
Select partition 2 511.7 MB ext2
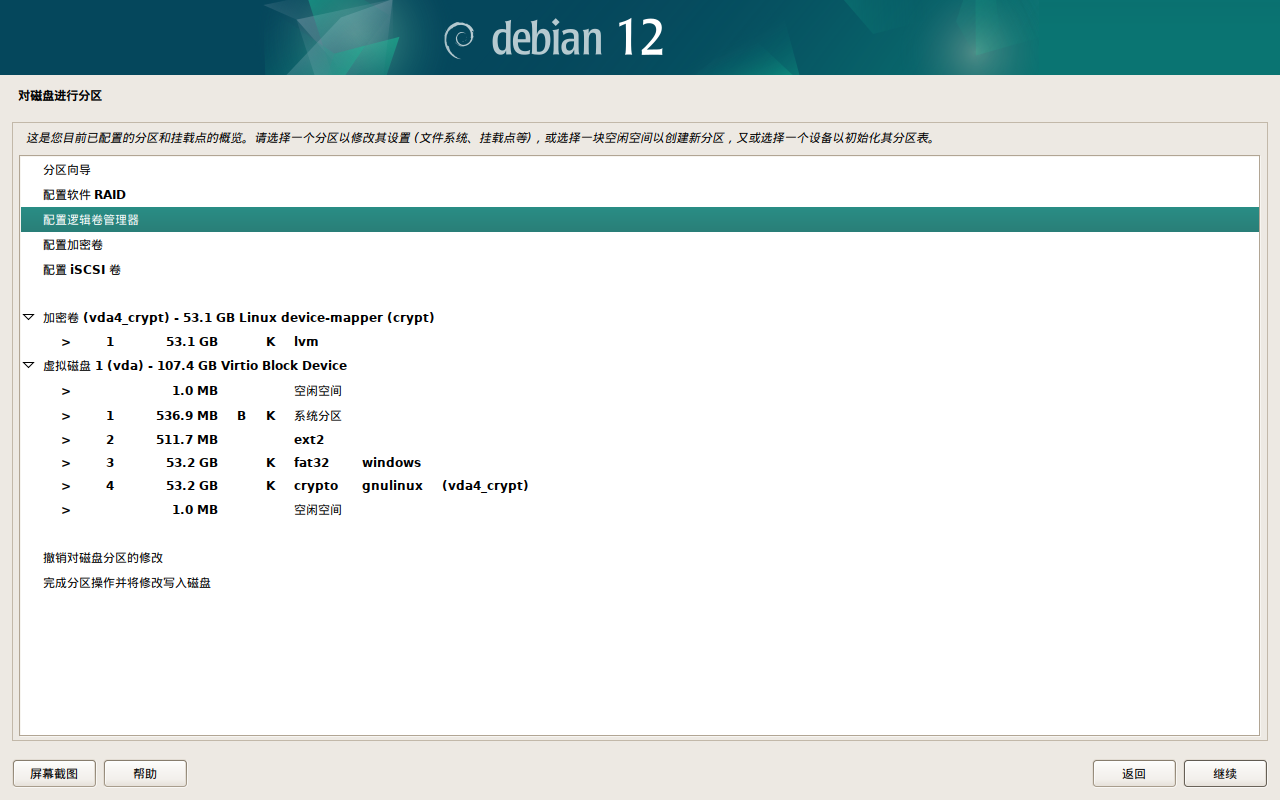coord(640,439)
